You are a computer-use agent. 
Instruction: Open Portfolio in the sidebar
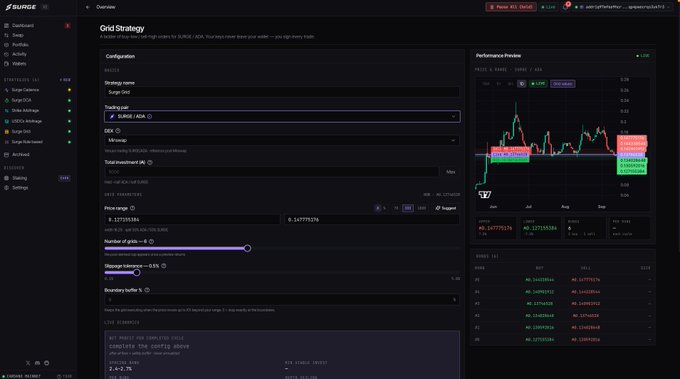coord(20,45)
